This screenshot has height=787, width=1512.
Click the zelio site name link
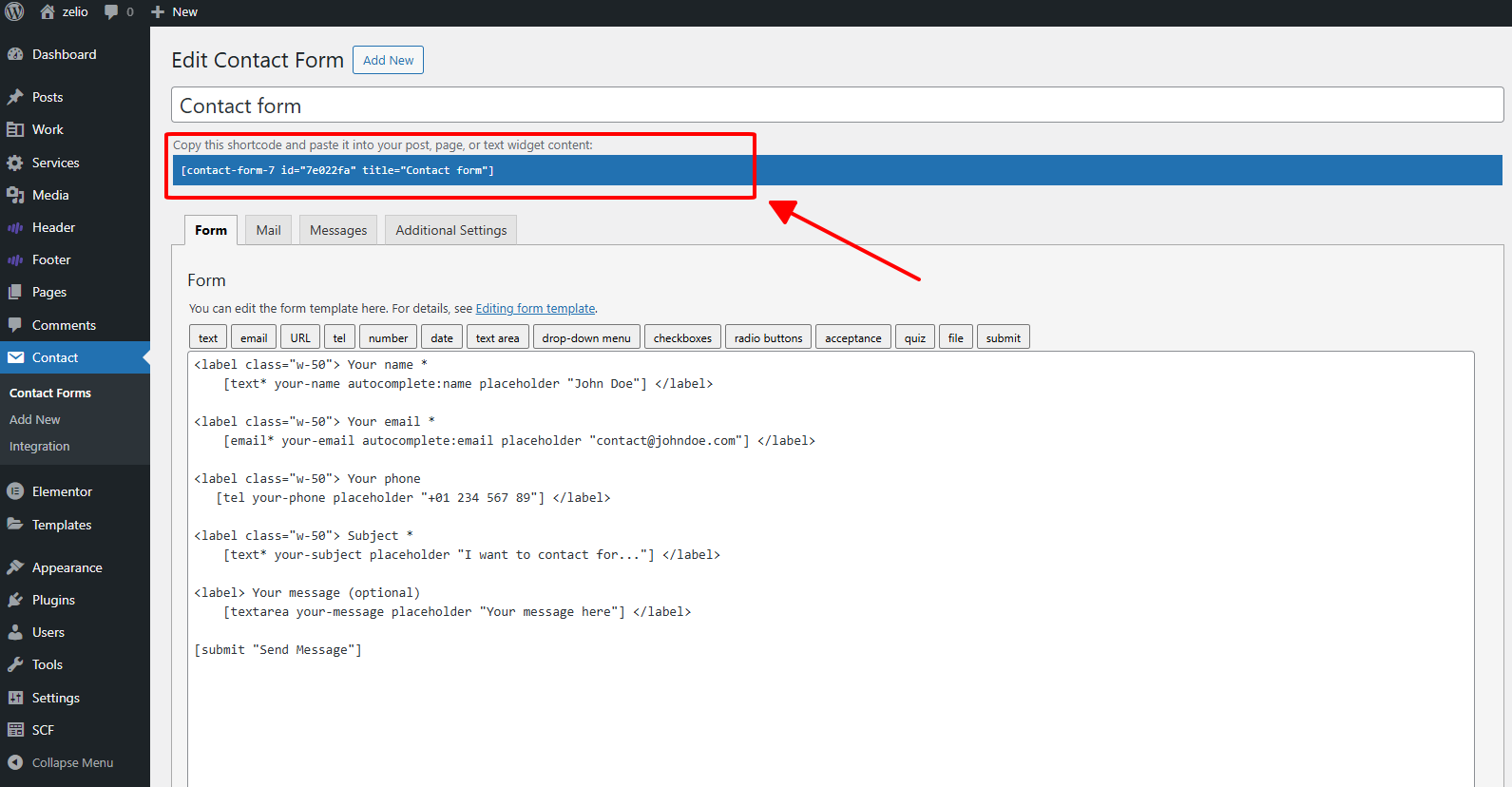pos(75,12)
